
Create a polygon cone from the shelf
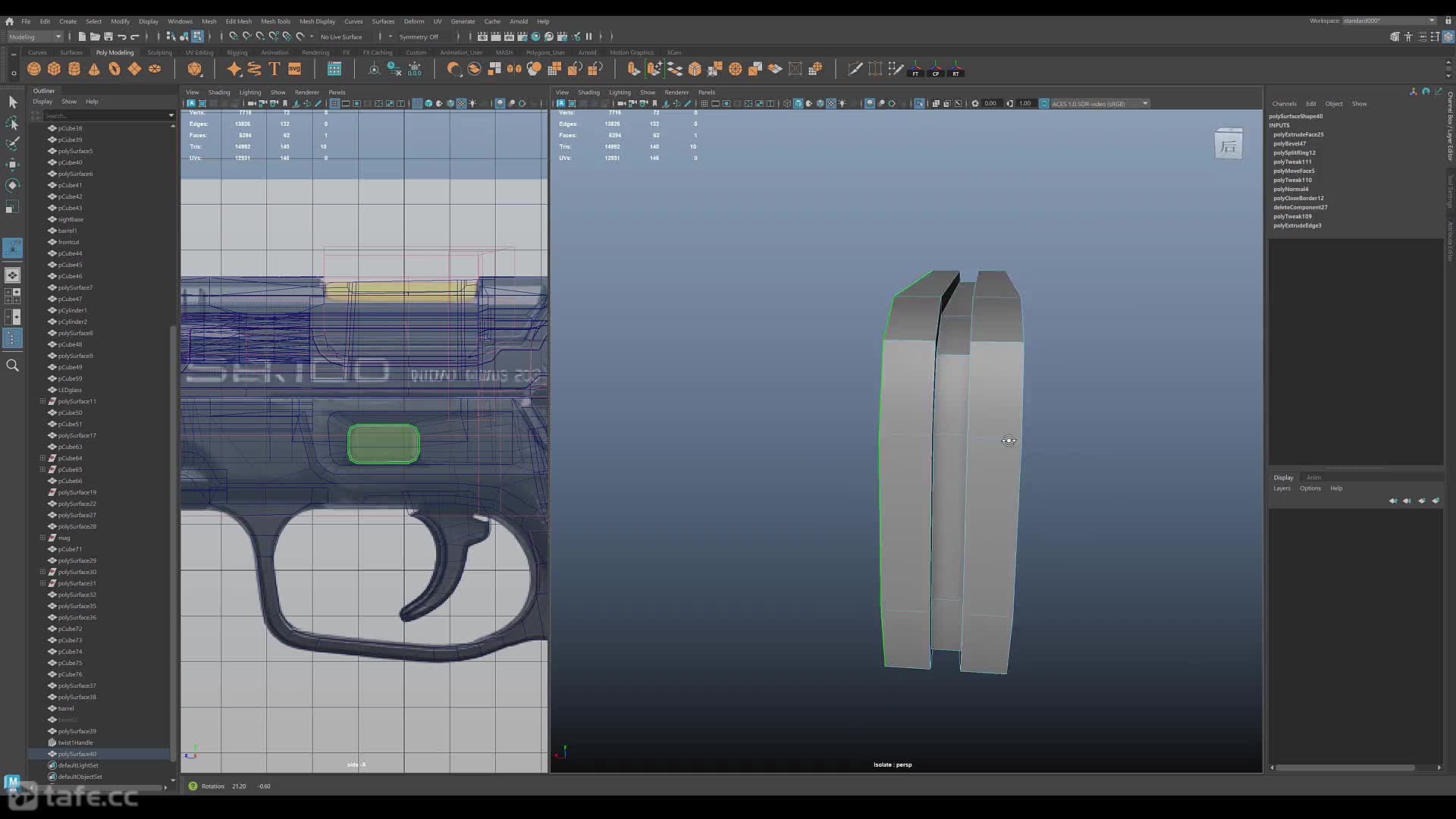(94, 69)
